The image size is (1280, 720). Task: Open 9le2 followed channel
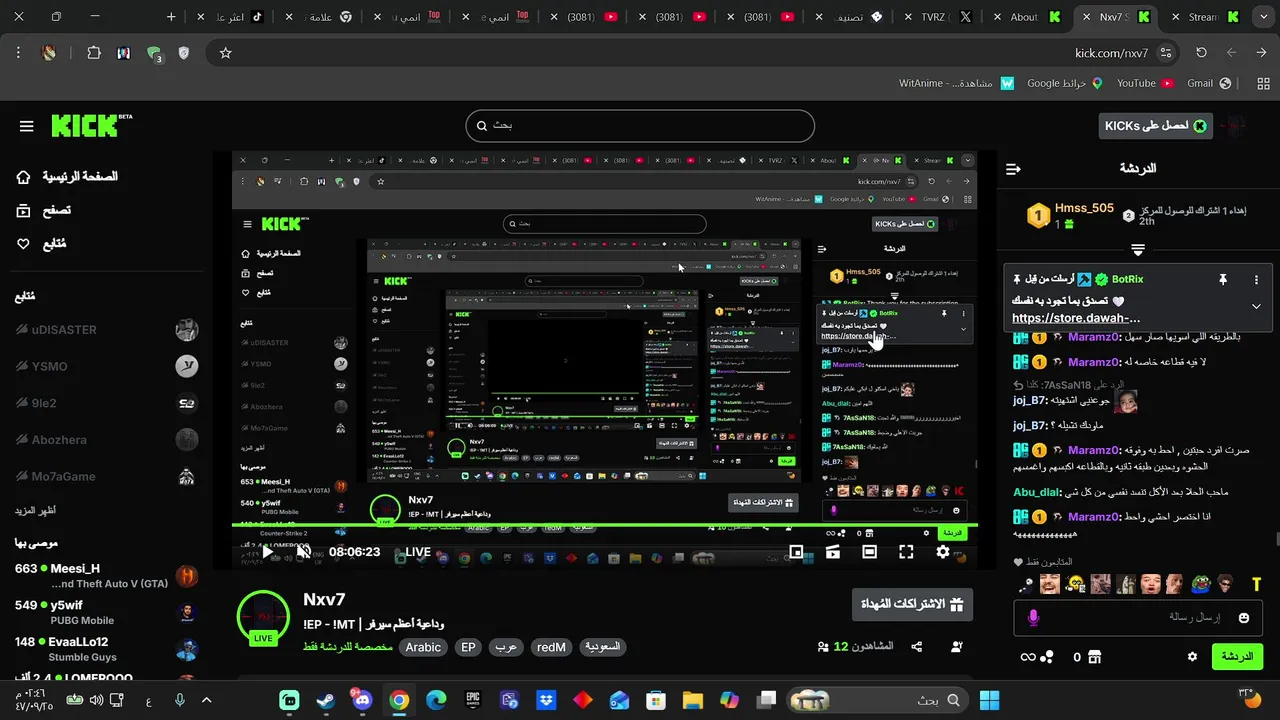(x=106, y=404)
